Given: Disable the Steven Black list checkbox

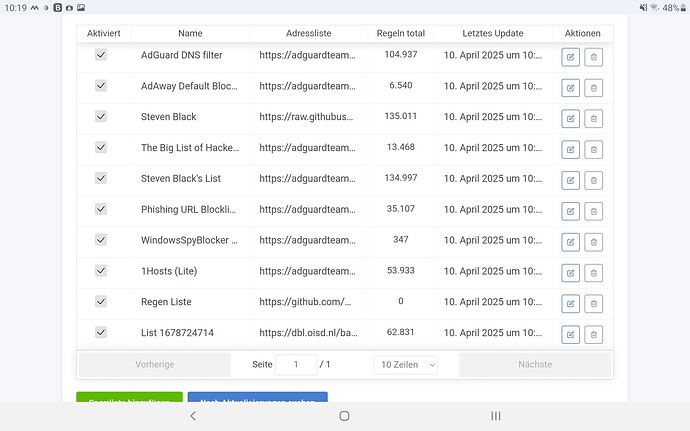Looking at the screenshot, I should tap(101, 116).
